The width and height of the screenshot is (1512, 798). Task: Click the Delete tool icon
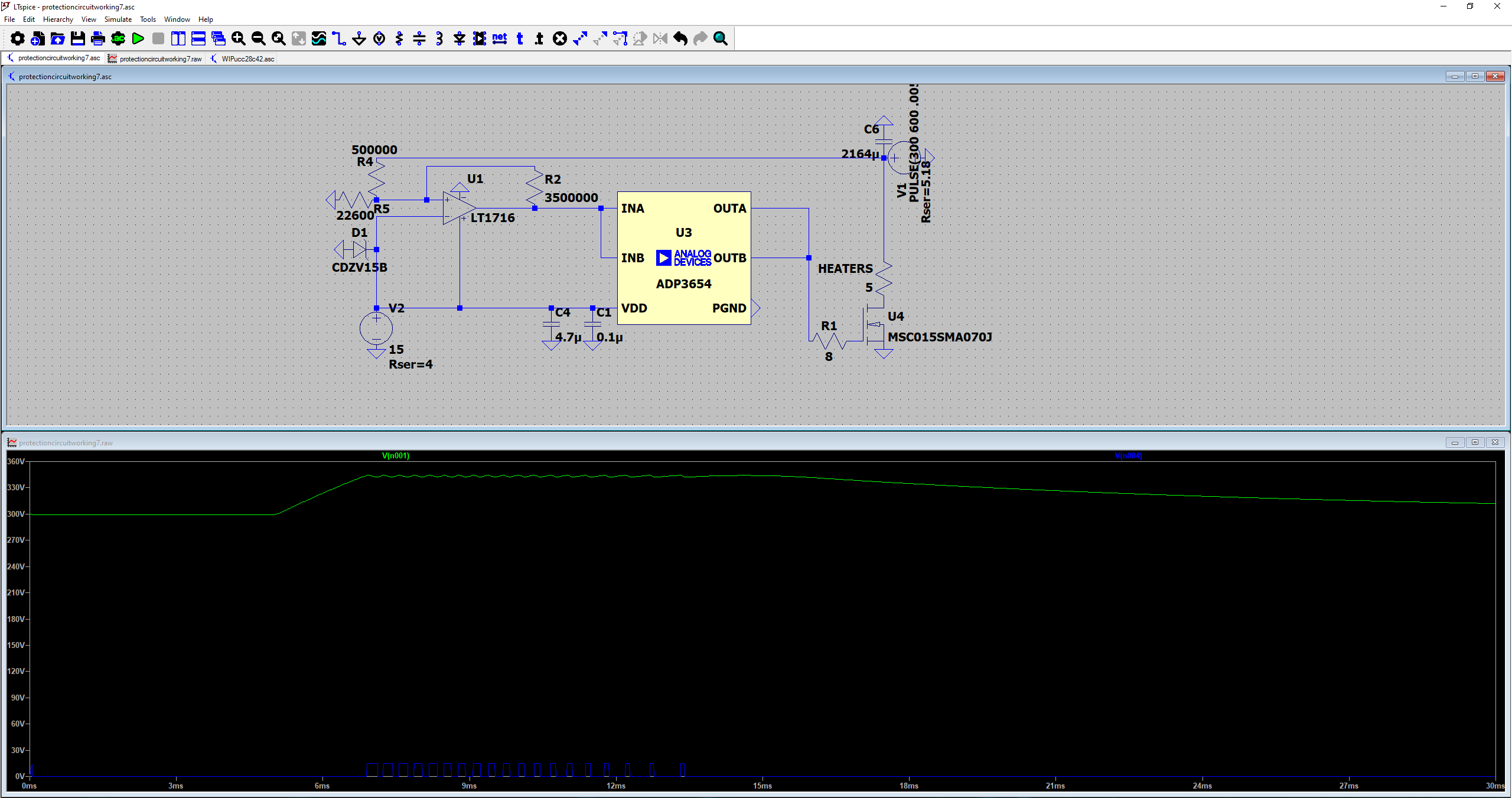tap(560, 39)
